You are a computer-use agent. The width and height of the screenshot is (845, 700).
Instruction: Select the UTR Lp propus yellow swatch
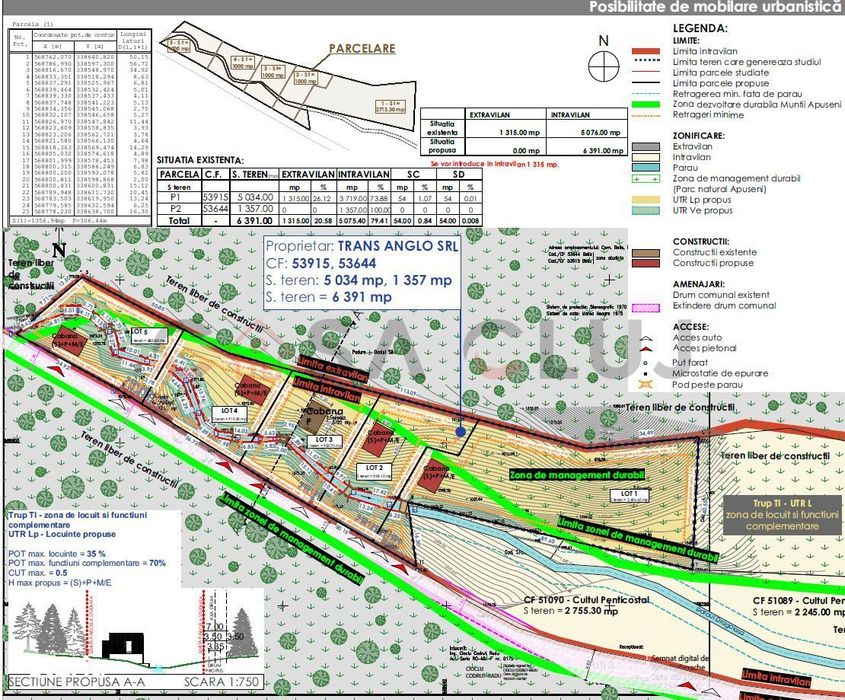(x=646, y=200)
